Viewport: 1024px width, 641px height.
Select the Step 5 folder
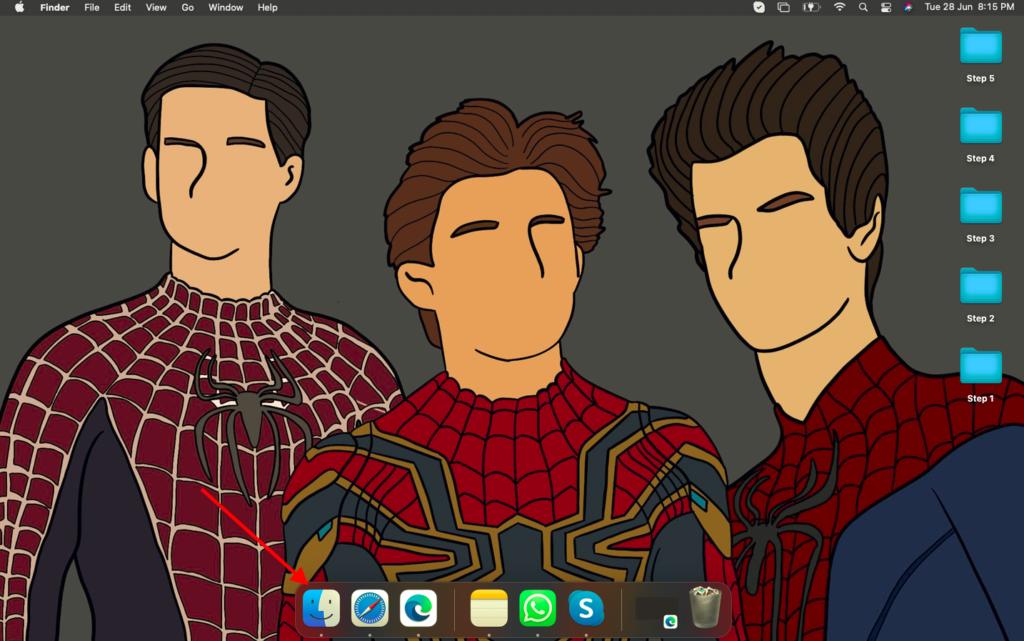coord(980,47)
